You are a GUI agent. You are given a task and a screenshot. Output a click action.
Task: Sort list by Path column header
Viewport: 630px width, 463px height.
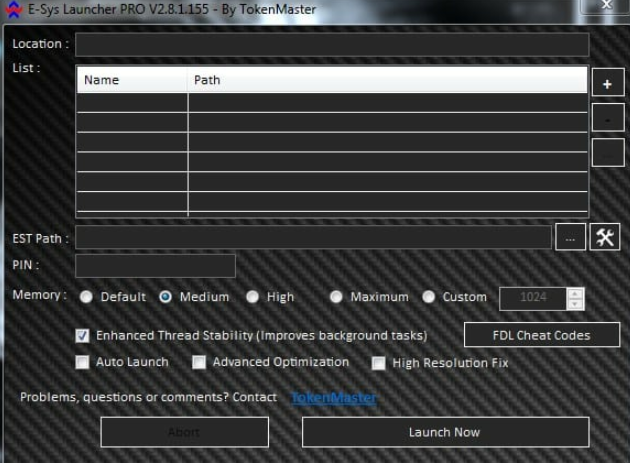387,80
